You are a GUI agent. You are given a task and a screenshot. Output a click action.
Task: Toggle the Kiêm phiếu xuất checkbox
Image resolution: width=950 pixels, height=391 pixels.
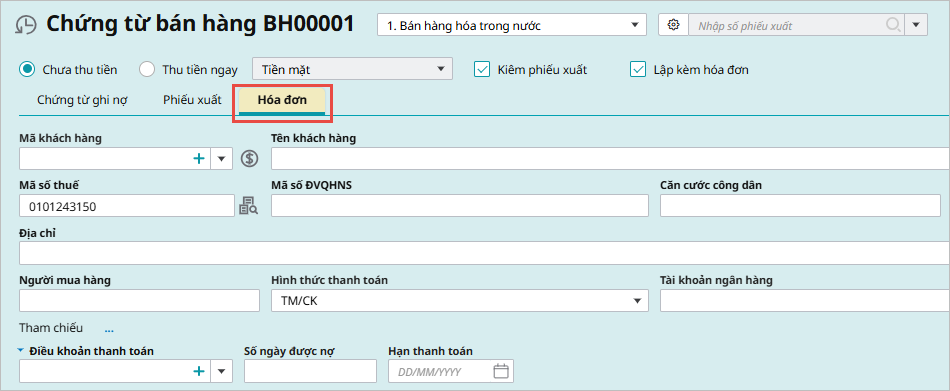(x=482, y=69)
